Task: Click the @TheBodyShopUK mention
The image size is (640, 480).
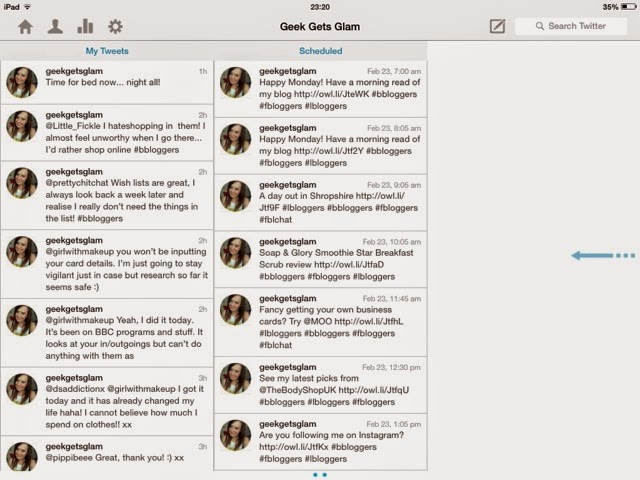Action: click(x=298, y=390)
